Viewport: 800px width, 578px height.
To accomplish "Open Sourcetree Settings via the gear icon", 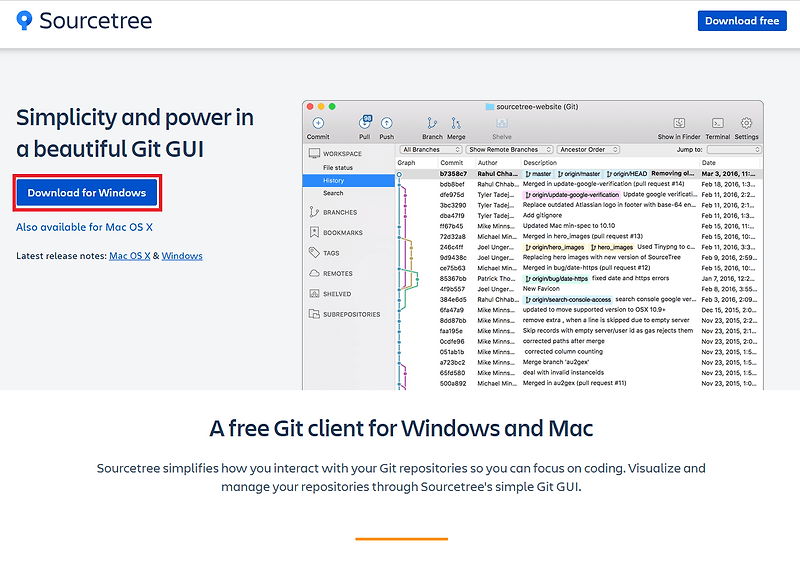I will pyautogui.click(x=746, y=121).
